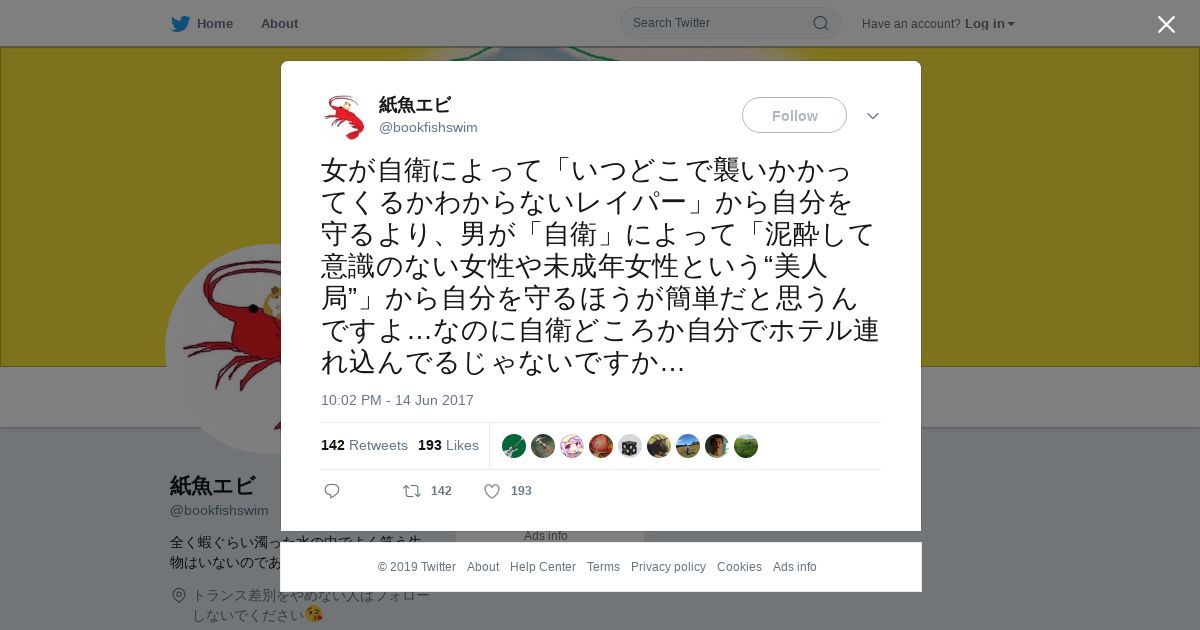1200x630 pixels.
Task: Open the @bookfishswim handle link
Action: (x=428, y=128)
